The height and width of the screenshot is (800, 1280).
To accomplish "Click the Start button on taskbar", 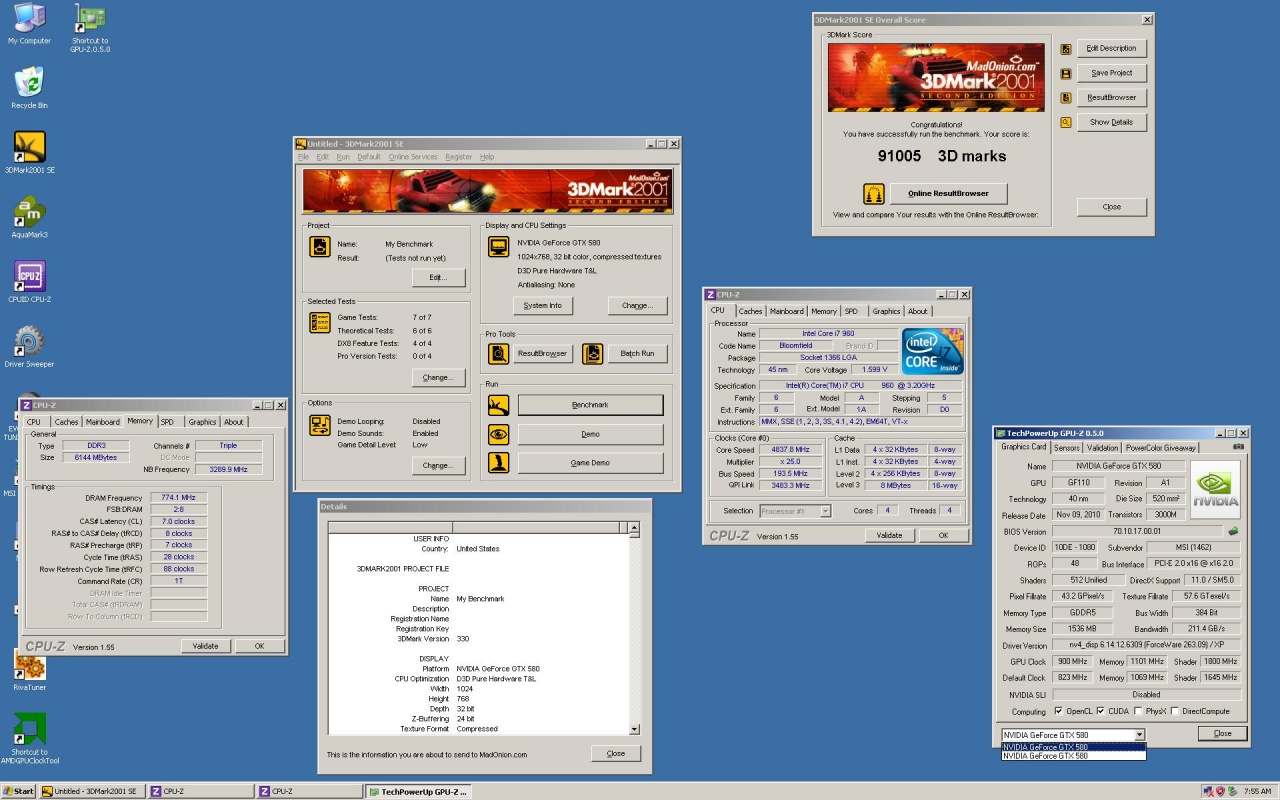I will click(x=18, y=791).
